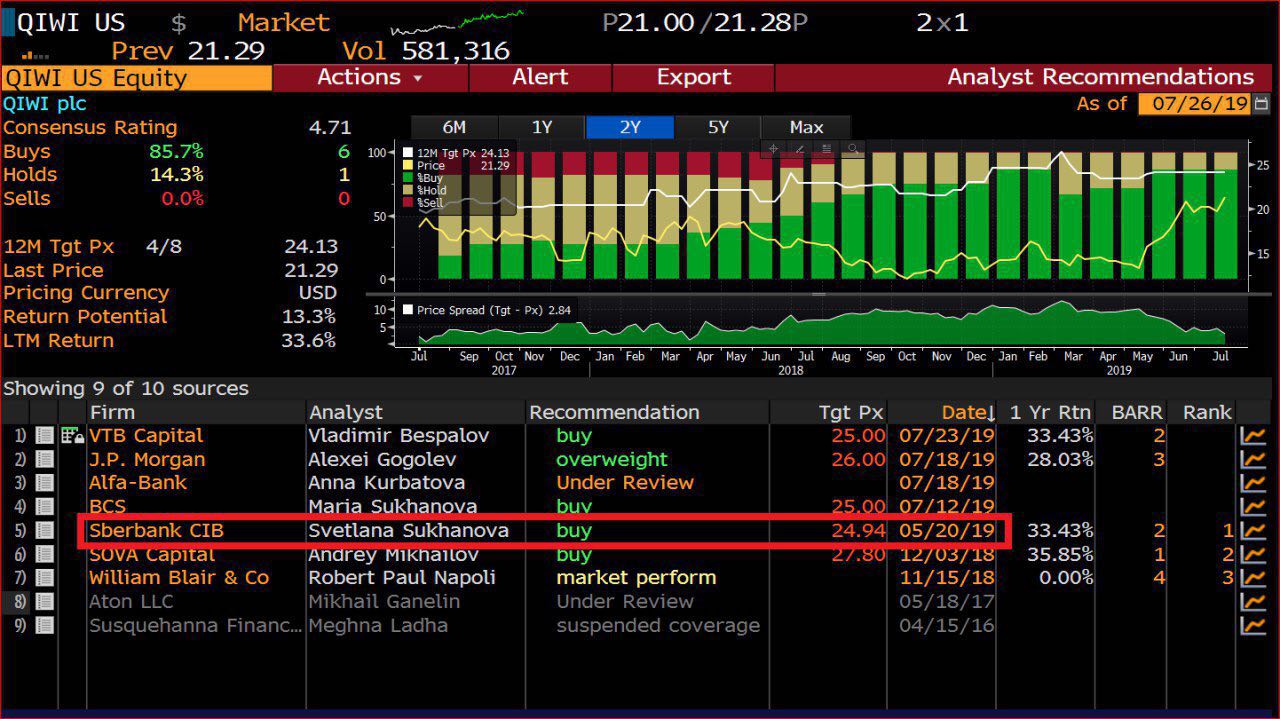Open the report icon for VTB Capital
The width and height of the screenshot is (1280, 719).
pyautogui.click(x=44, y=436)
